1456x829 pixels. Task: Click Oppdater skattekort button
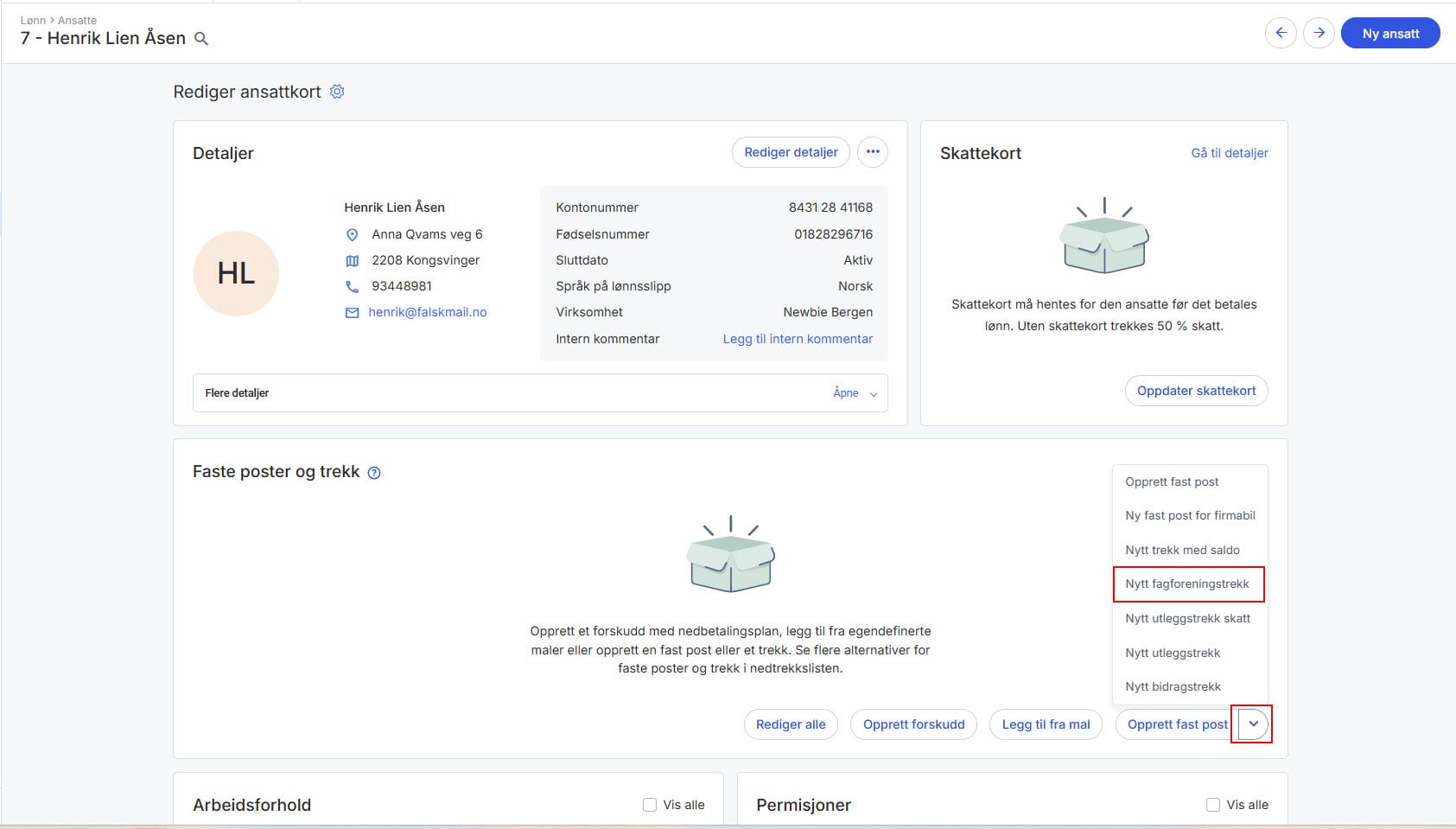[1196, 391]
